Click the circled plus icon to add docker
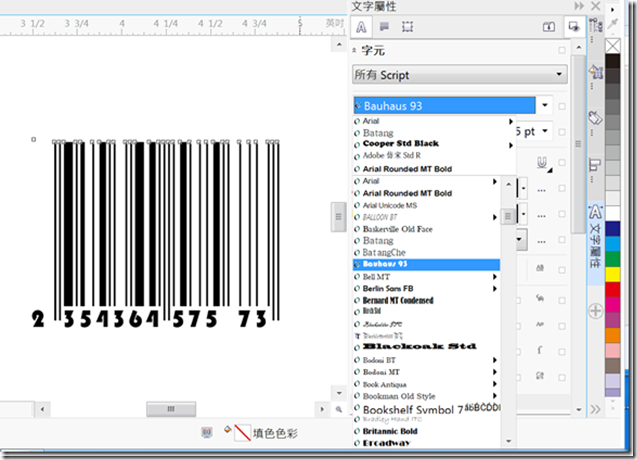This screenshot has height=460, width=637. [x=596, y=311]
